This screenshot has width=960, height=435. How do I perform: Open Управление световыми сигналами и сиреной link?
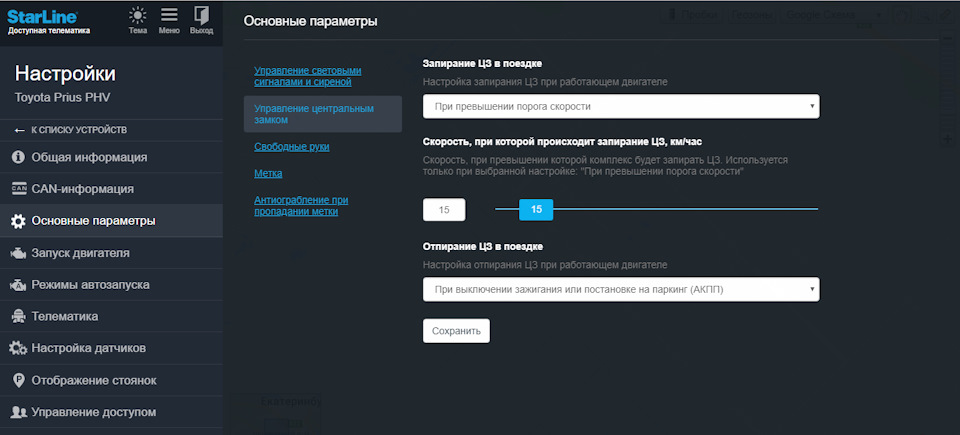click(307, 76)
